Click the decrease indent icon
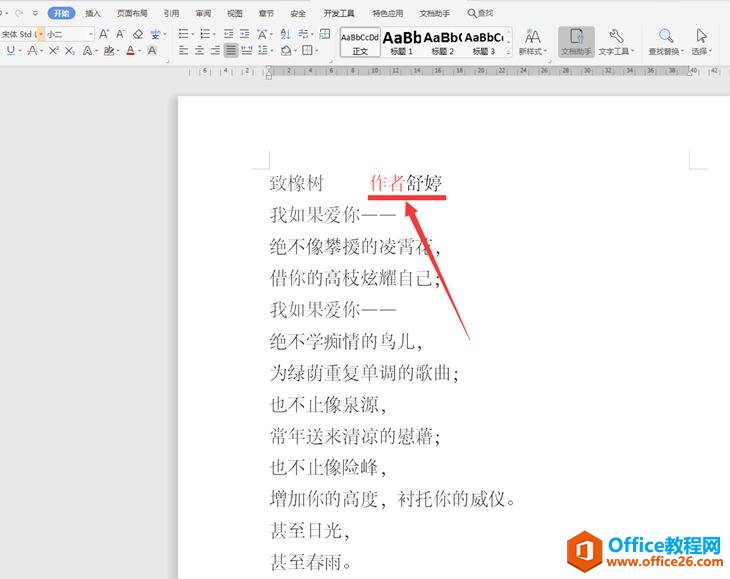The width and height of the screenshot is (730, 579). pyautogui.click(x=228, y=34)
